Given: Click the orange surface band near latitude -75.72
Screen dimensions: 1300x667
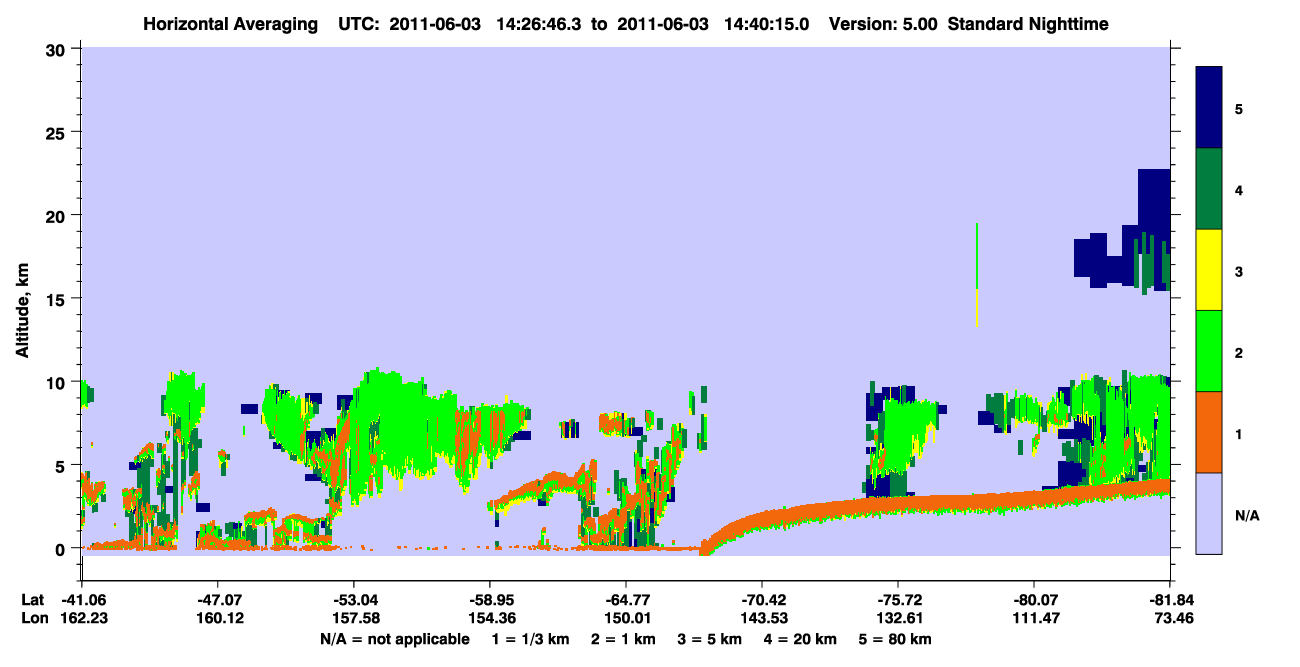Looking at the screenshot, I should 898,503.
